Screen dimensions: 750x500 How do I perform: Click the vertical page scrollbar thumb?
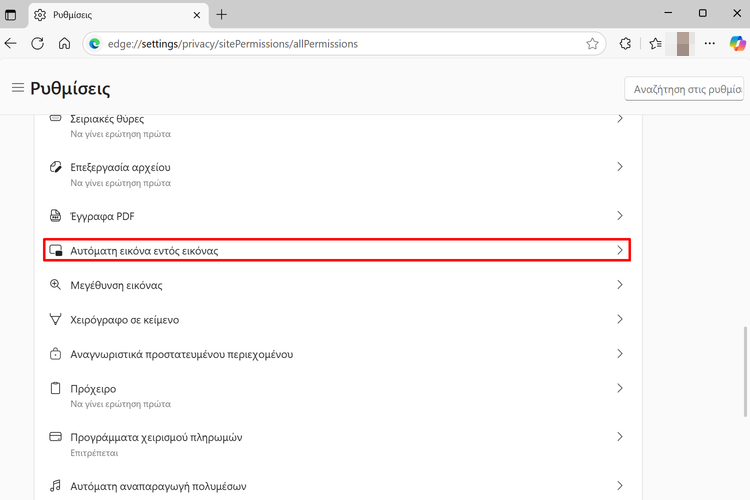pos(745,372)
